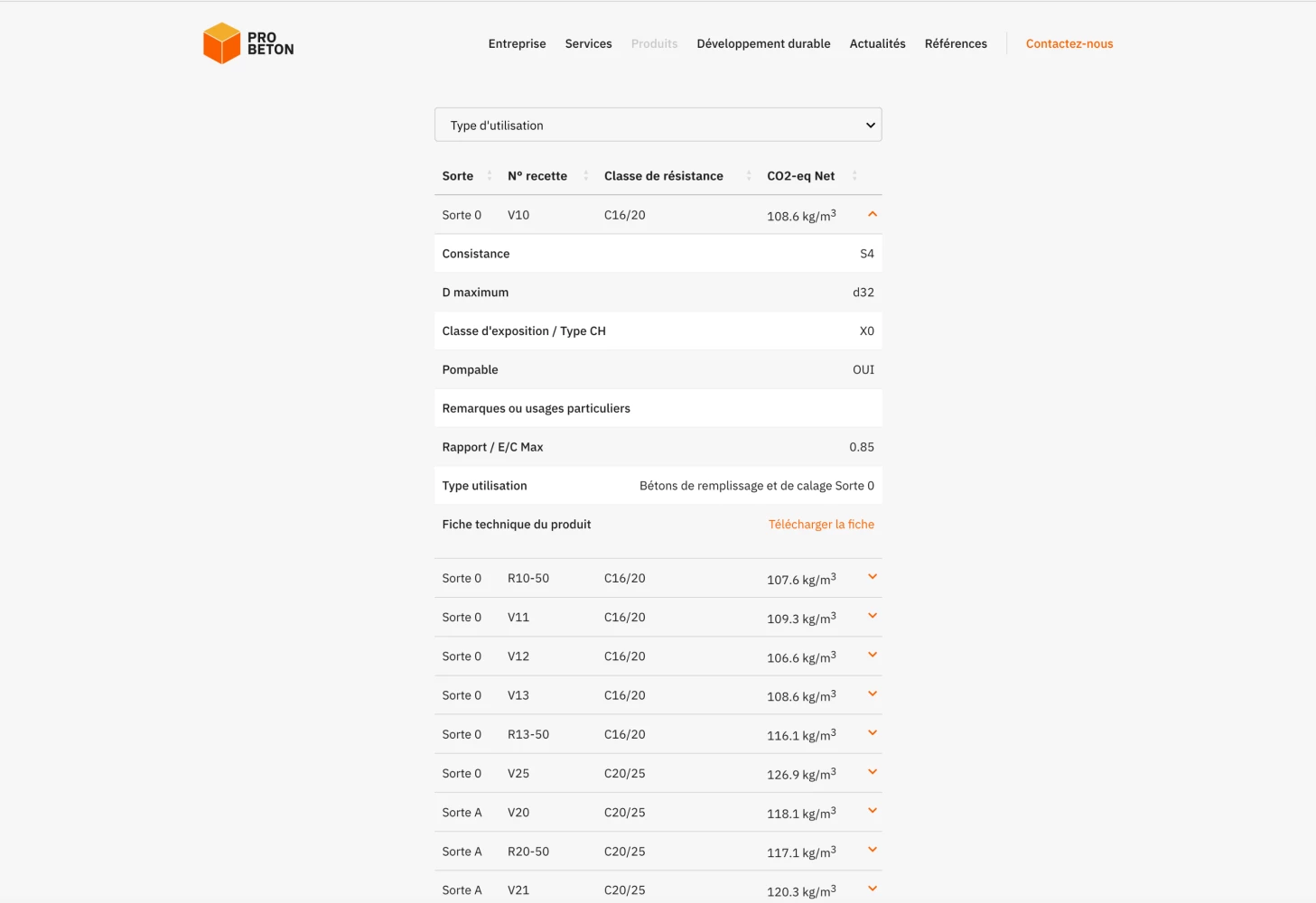Sort by CO2-eq Net column arrows
Image resolution: width=1316 pixels, height=903 pixels.
(x=854, y=176)
